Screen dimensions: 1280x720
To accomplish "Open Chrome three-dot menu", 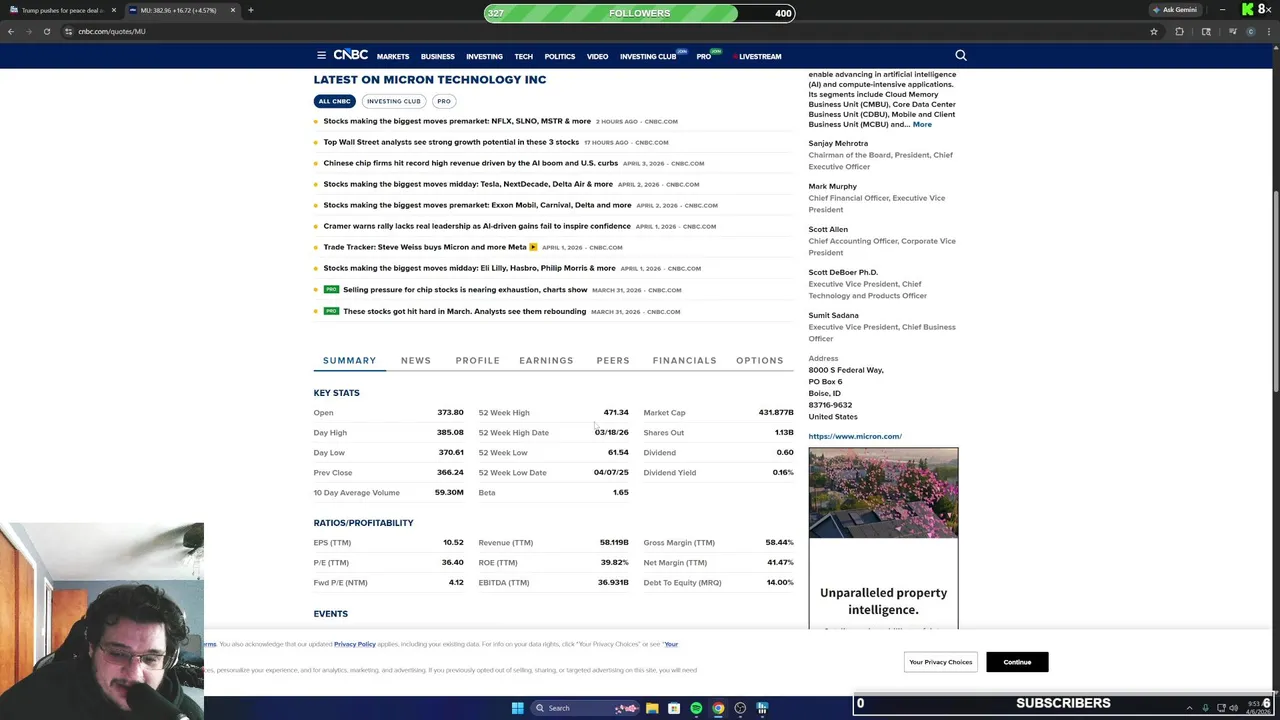I will pos(1268,31).
